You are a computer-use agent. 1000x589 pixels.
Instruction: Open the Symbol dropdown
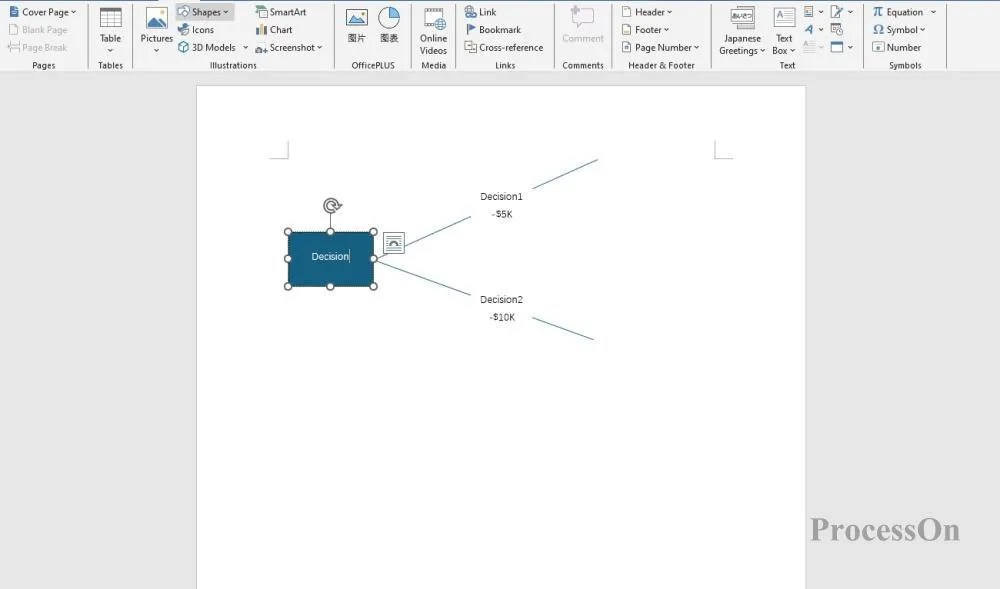[899, 29]
